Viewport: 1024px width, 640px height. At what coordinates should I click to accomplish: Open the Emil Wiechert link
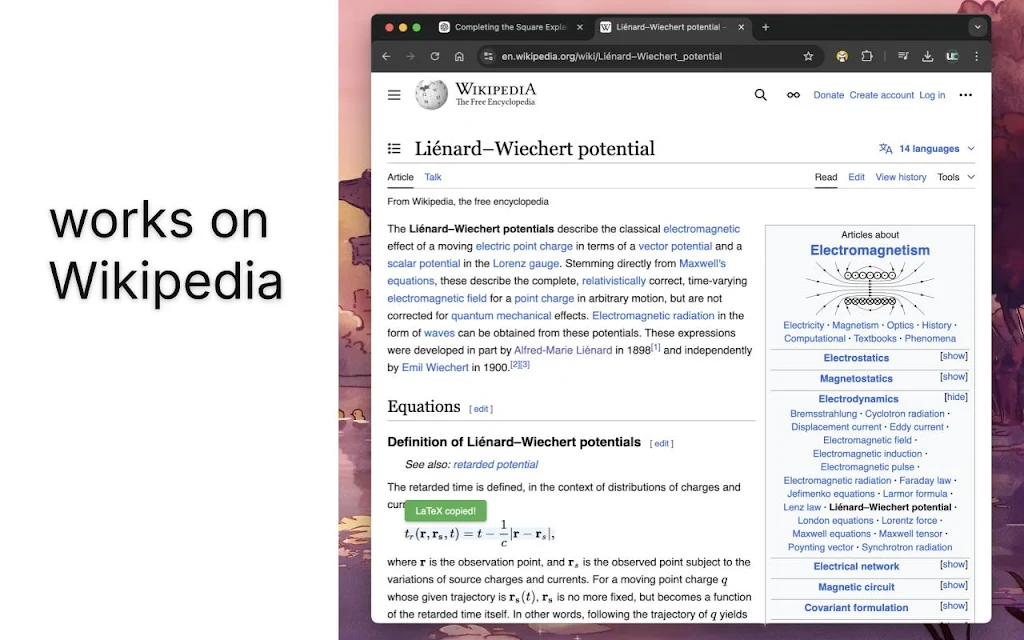435,368
